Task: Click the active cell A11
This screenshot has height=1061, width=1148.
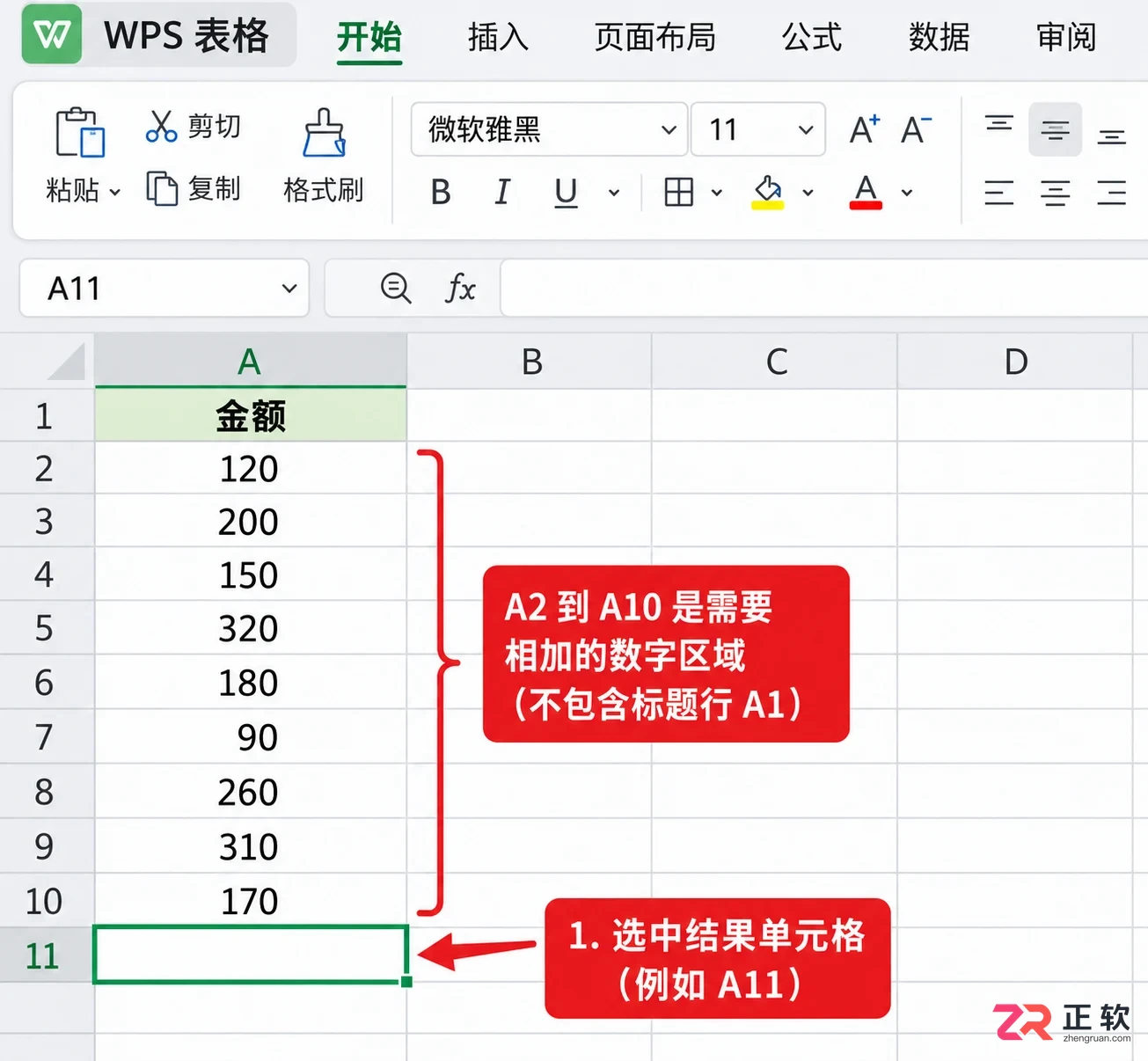Action: tap(251, 955)
